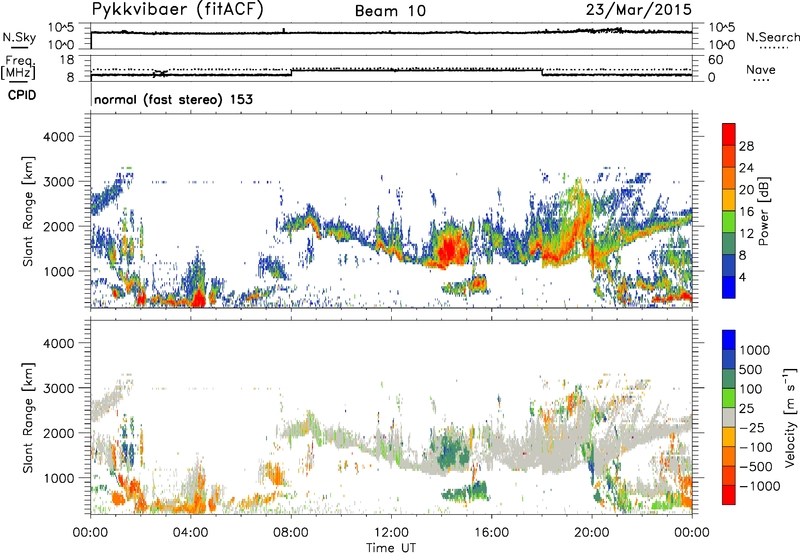Click the 10^5 tick beside N.Sky
This screenshot has width=800, height=554.
pyautogui.click(x=61, y=28)
